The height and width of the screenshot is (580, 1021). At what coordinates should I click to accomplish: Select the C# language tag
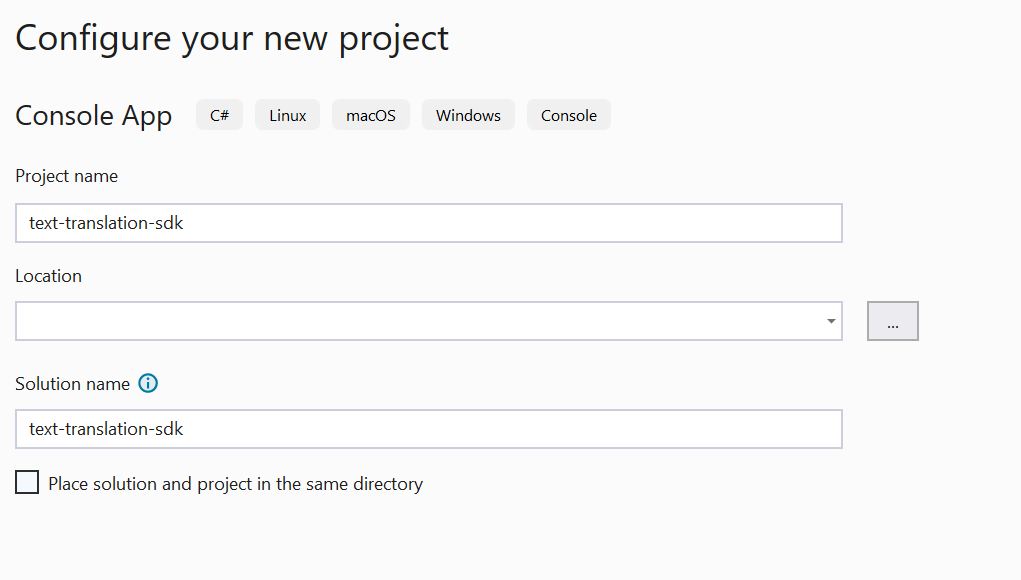[218, 114]
